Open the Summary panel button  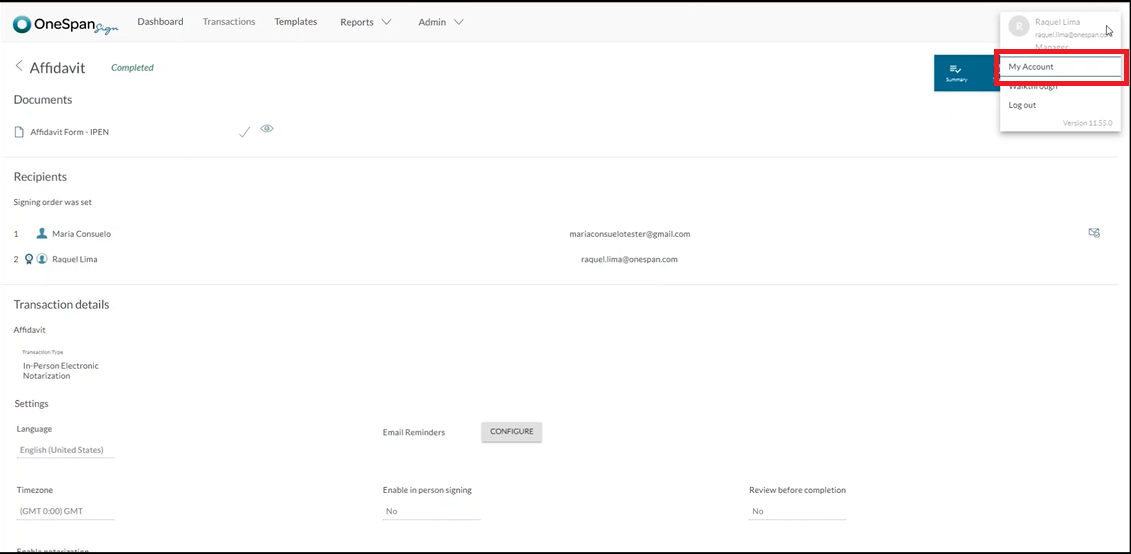(956, 73)
